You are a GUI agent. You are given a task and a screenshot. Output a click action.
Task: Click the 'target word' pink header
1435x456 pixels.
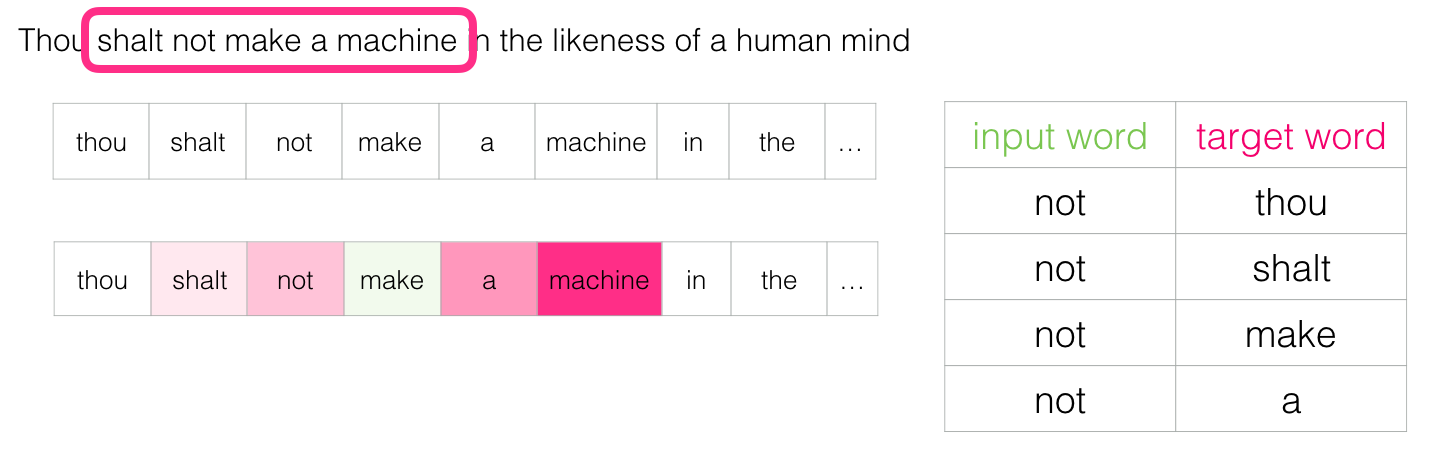[1291, 136]
